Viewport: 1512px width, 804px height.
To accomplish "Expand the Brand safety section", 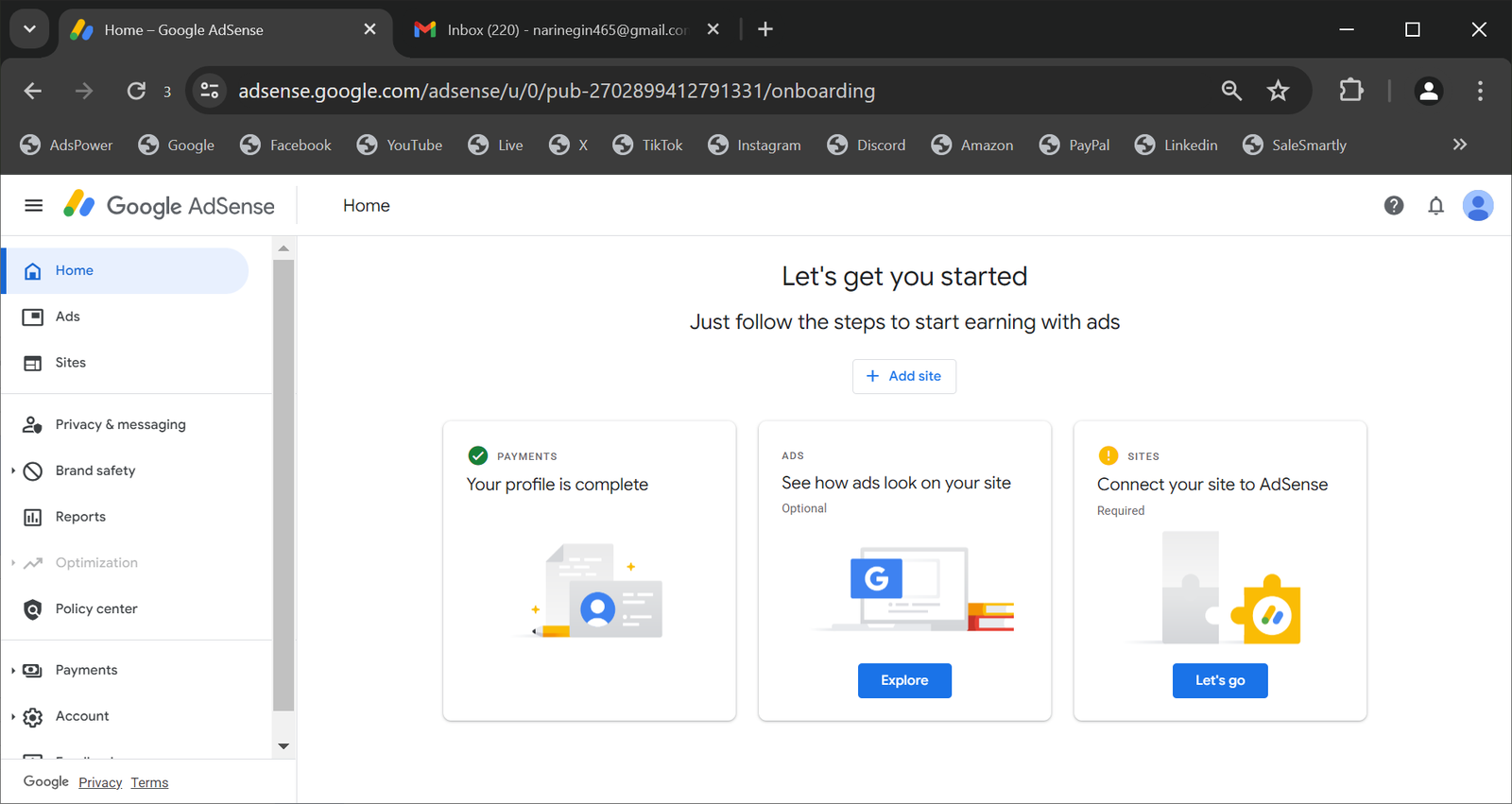I will pyautogui.click(x=13, y=470).
